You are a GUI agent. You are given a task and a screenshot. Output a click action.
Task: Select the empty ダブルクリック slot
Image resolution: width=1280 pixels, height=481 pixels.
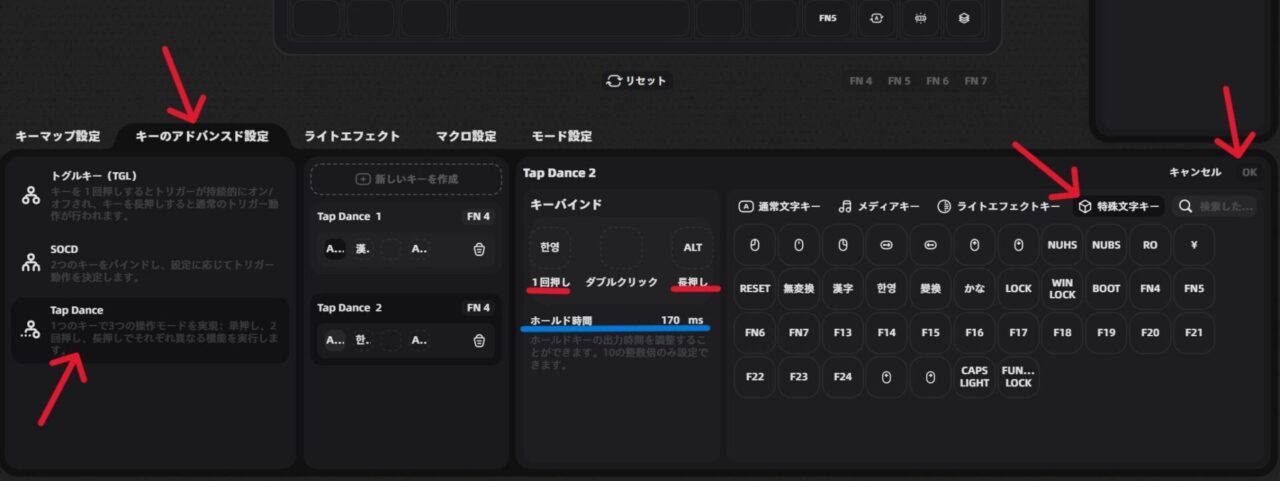[x=620, y=247]
